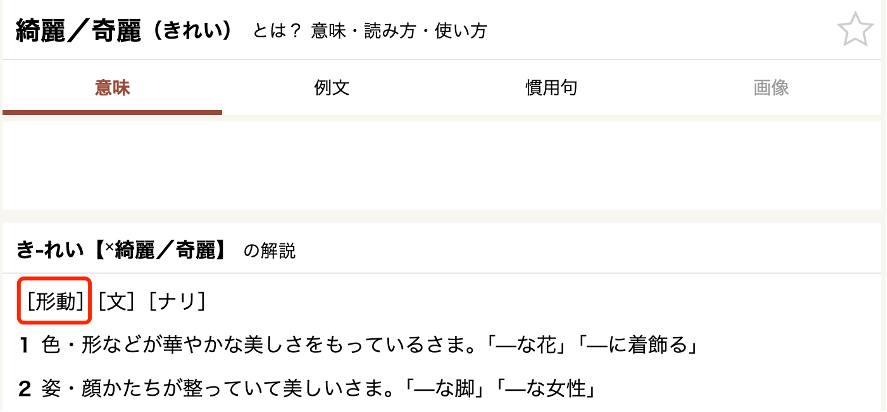Click the numeral 1 of the first definition
This screenshot has width=887, height=412.
24,345
